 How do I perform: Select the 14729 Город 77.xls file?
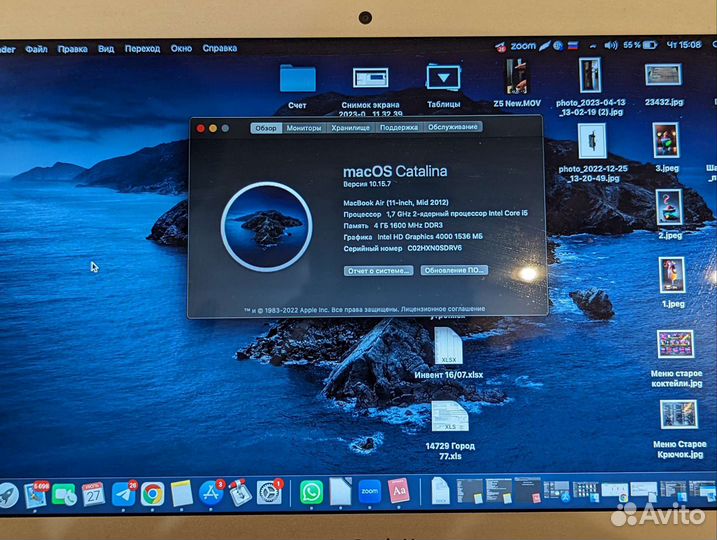coord(450,431)
